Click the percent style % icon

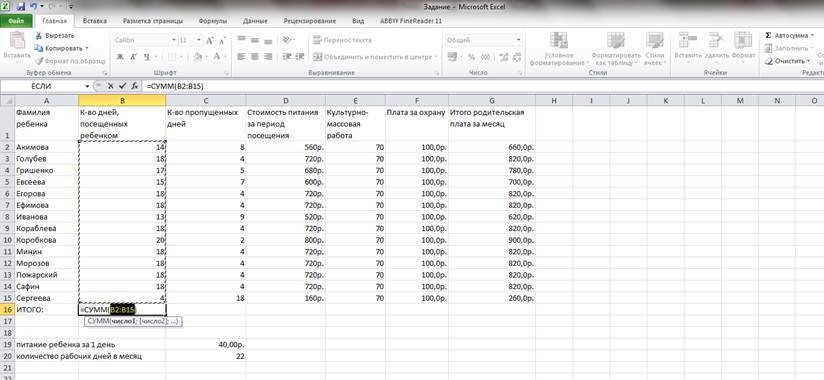pos(471,57)
